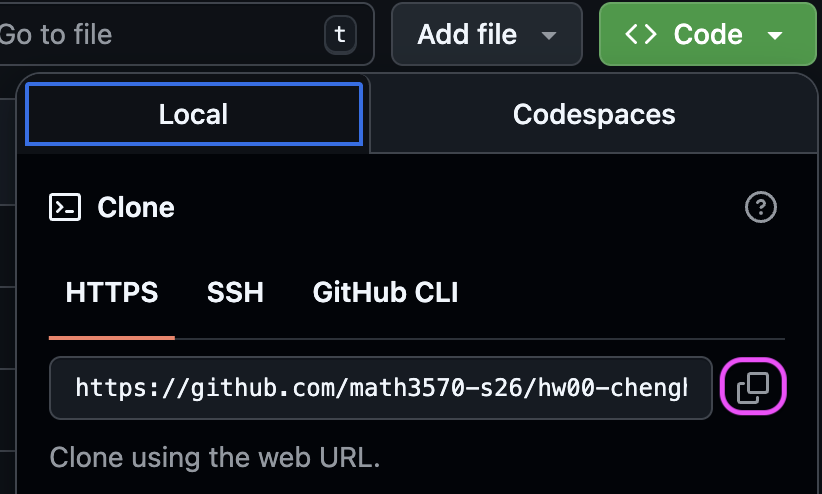This screenshot has width=822, height=494.
Task: Expand the Add file dropdown arrow
Action: click(548, 36)
